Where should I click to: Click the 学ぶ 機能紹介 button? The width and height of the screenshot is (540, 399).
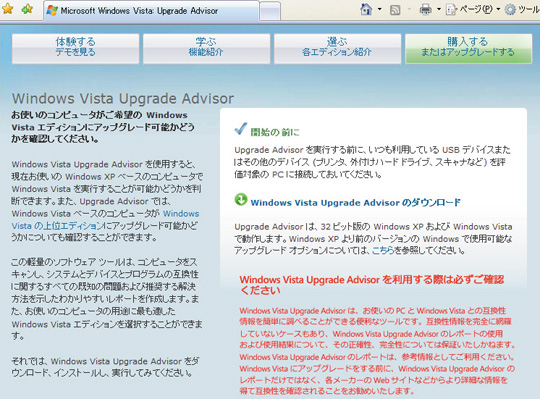(x=206, y=48)
